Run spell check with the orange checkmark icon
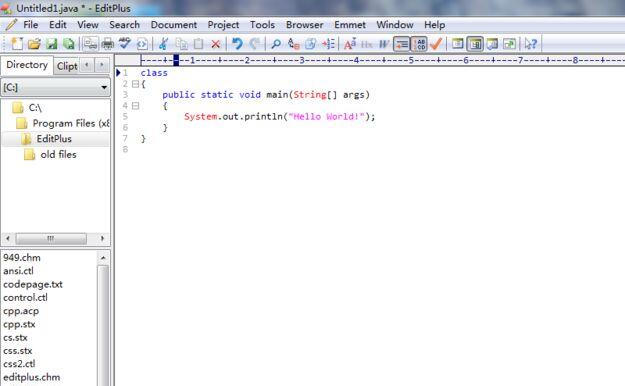Viewport: 625px width, 386px height. tap(436, 43)
